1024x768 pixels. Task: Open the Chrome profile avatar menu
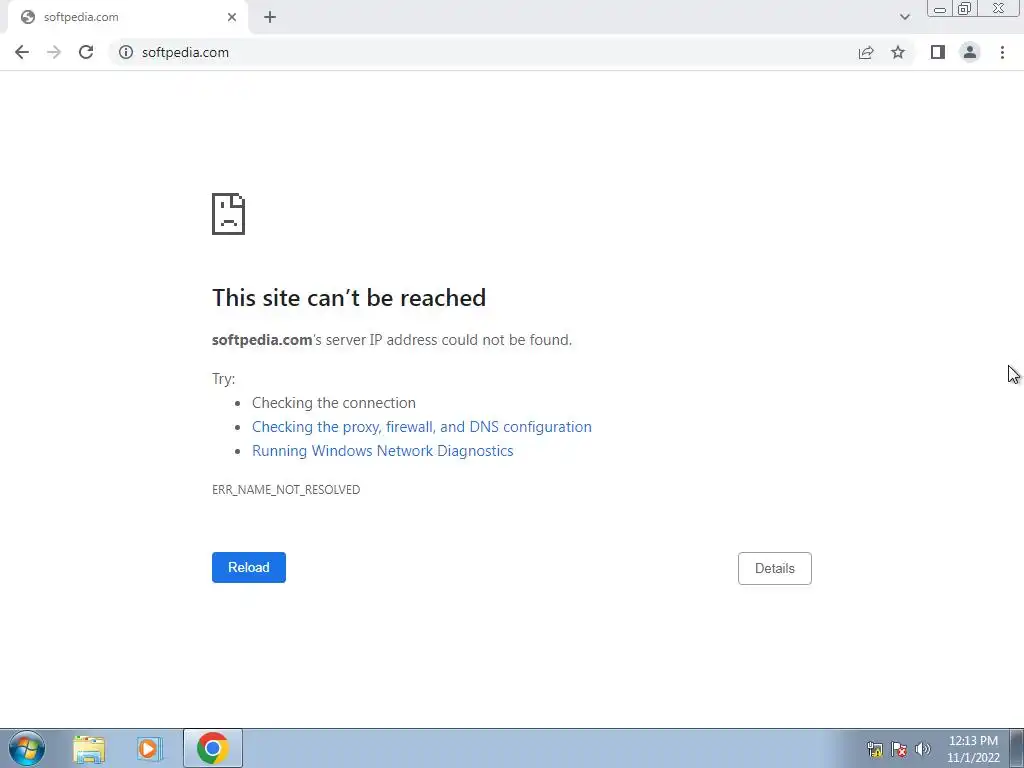970,52
